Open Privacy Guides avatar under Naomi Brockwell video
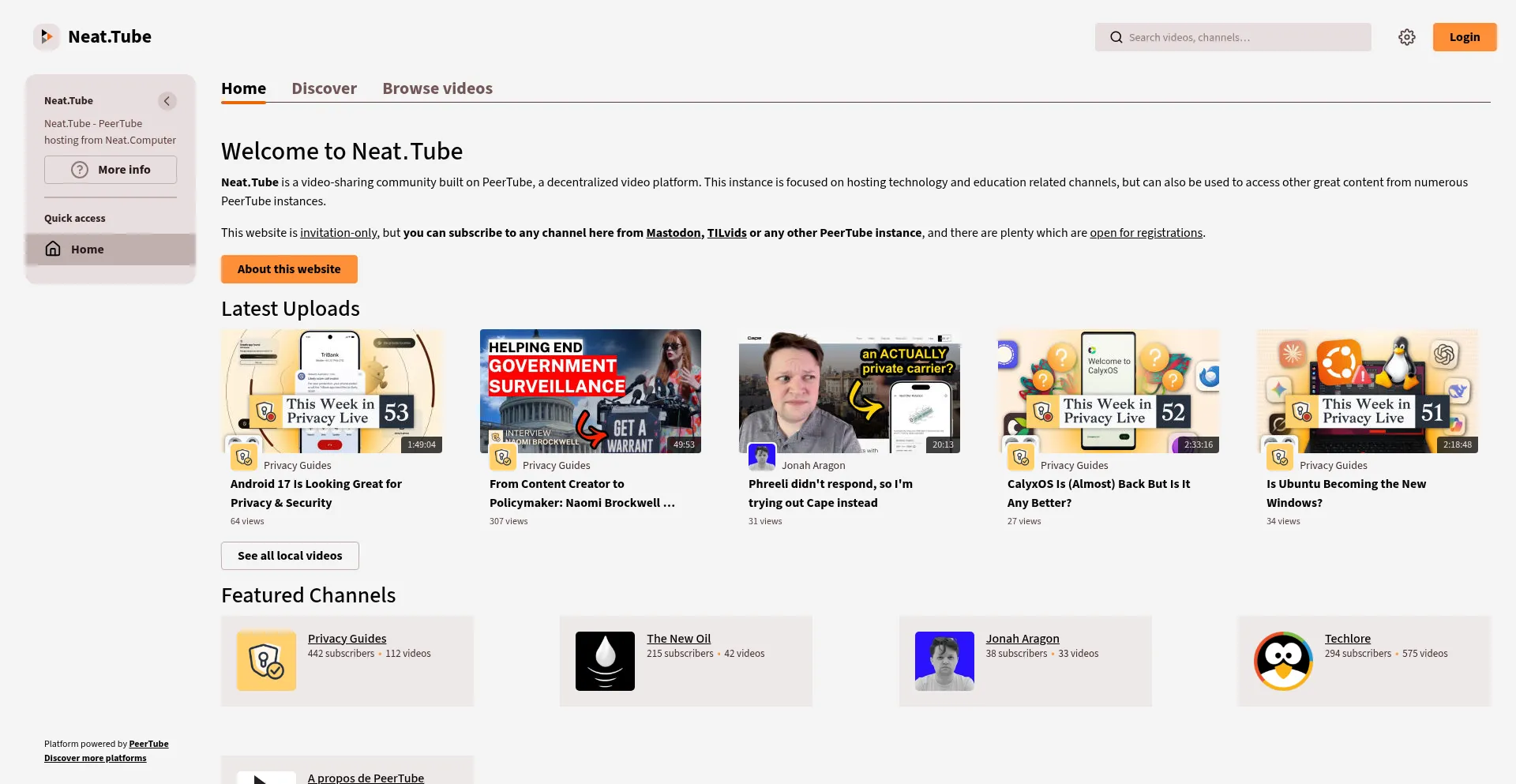 click(503, 457)
